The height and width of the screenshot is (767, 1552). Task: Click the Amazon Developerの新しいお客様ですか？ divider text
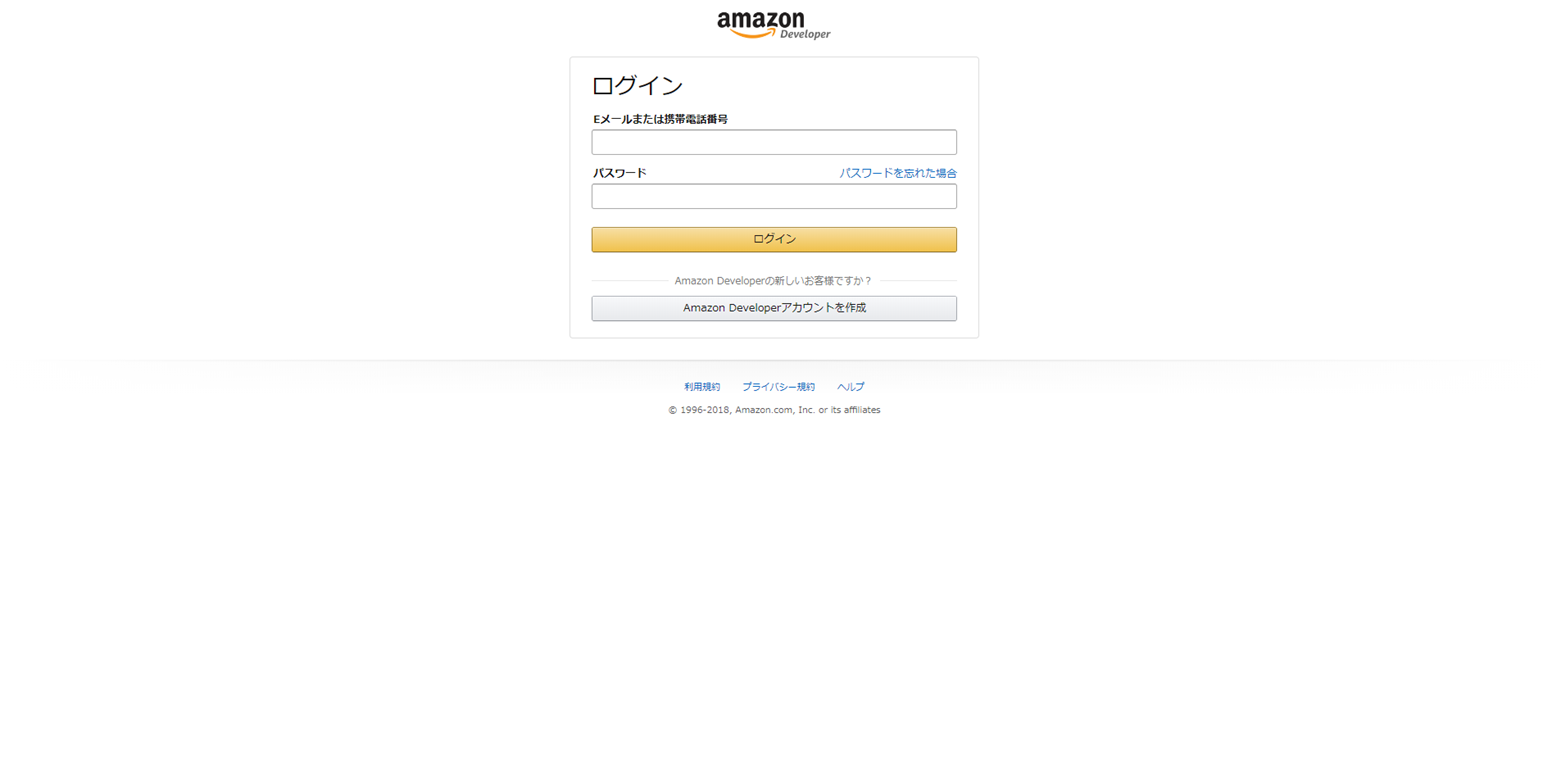[773, 281]
